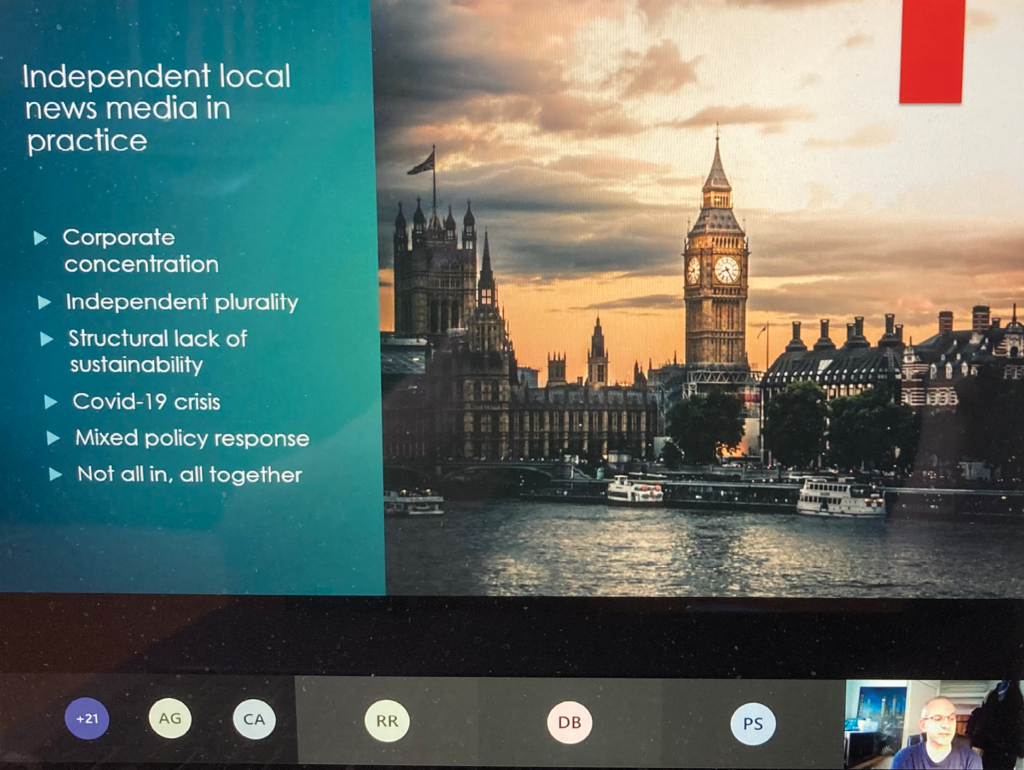Click the presenter's webcam video thumbnail
1024x770 pixels.
tap(933, 725)
